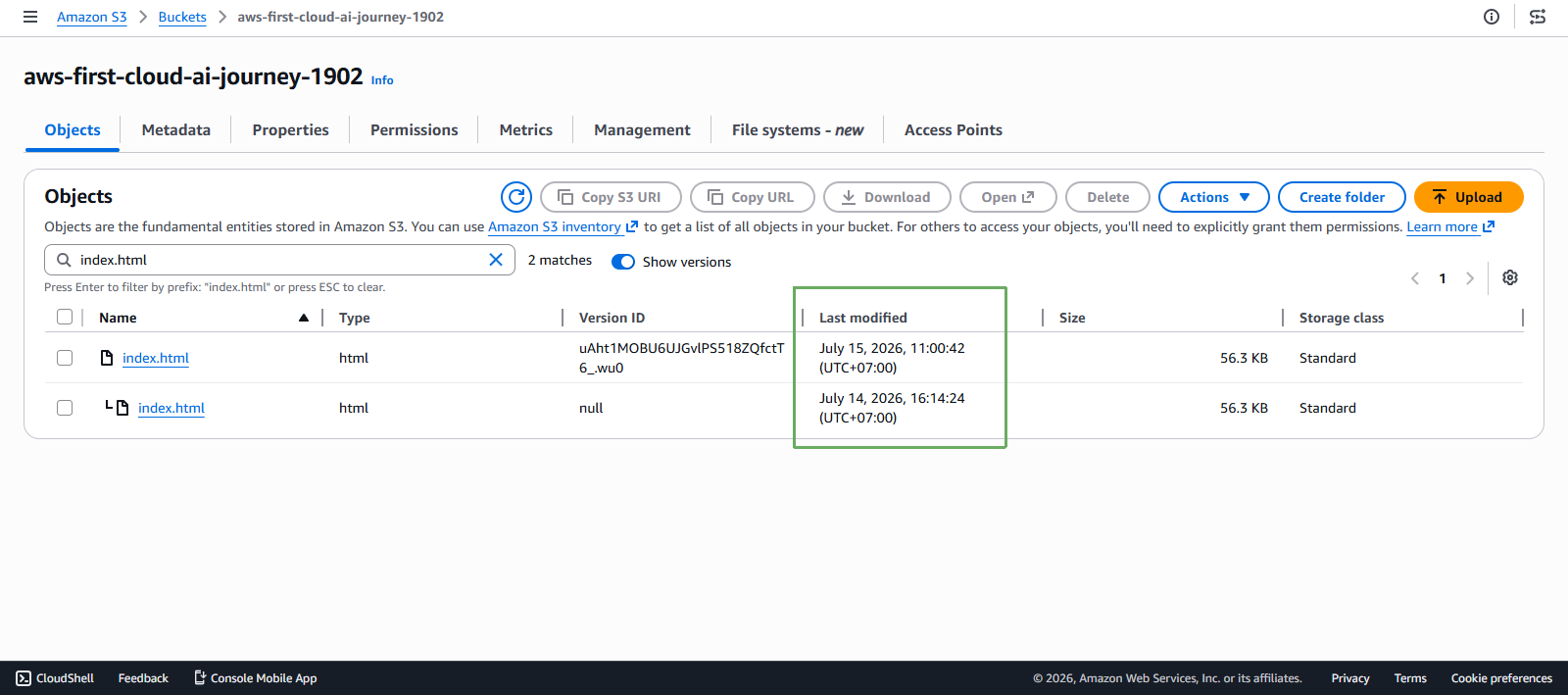Open the nested null-version index.html link
1568x695 pixels.
click(x=171, y=408)
